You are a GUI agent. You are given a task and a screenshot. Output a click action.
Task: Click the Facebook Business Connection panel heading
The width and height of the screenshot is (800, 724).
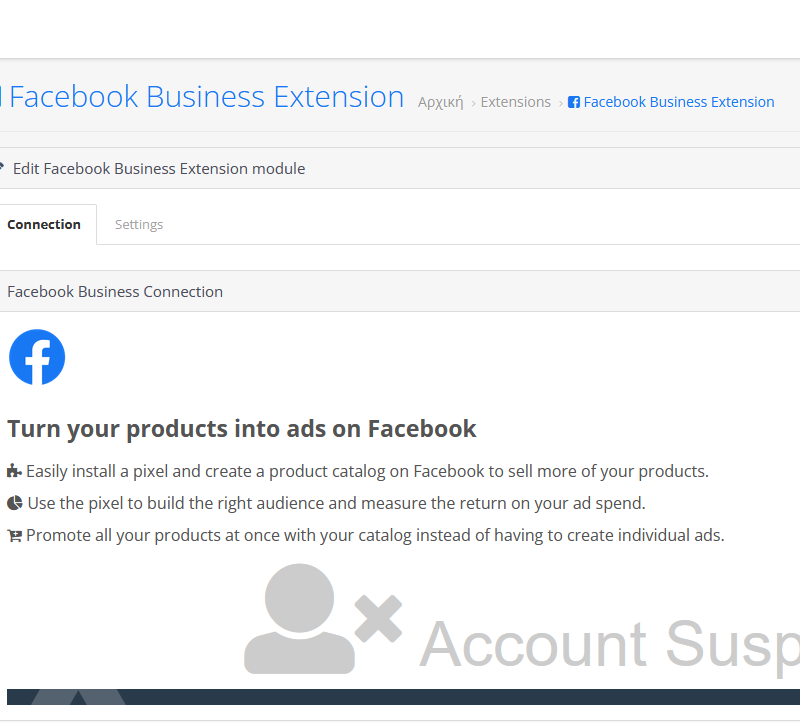pyautogui.click(x=115, y=292)
